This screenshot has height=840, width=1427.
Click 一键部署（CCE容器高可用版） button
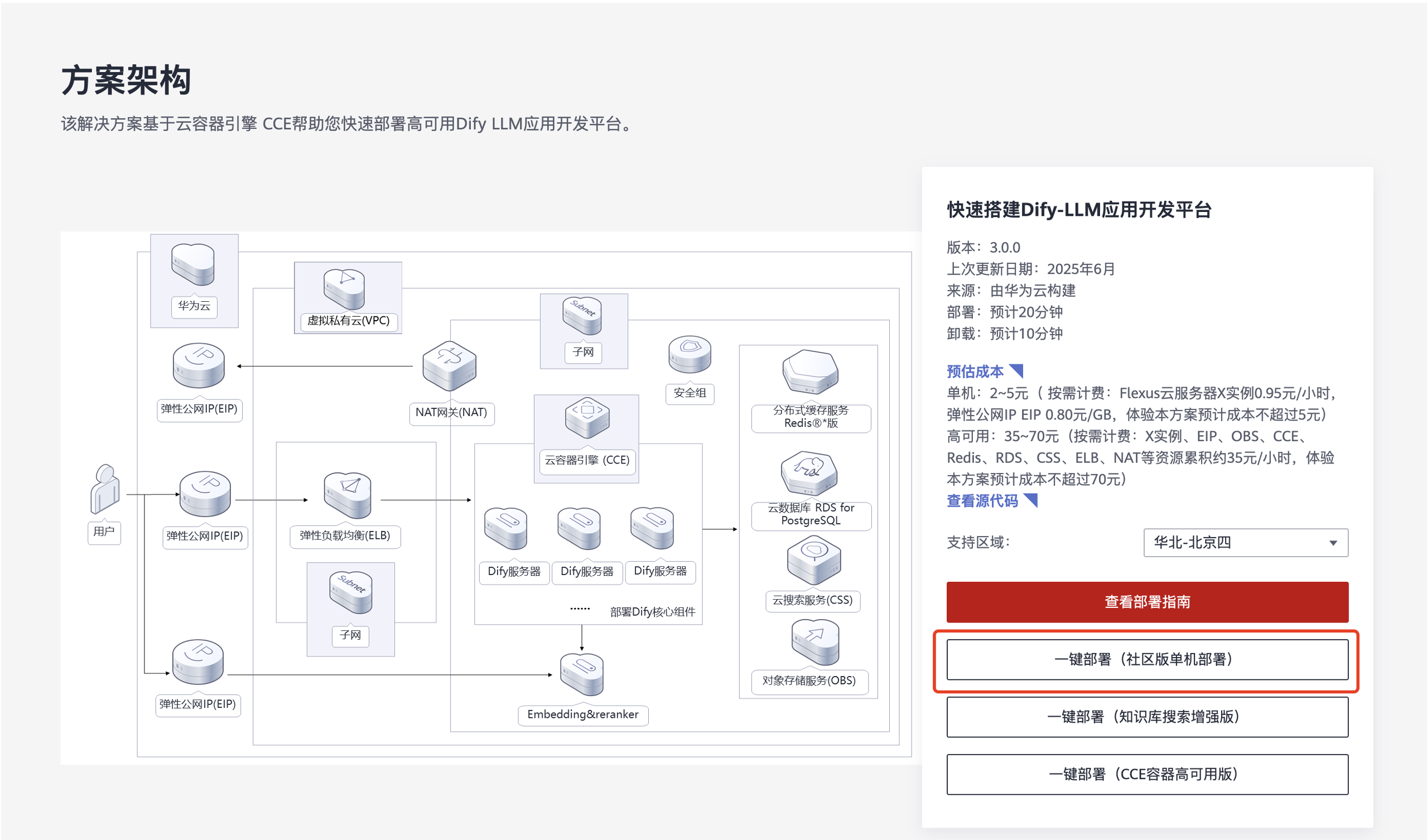pyautogui.click(x=1148, y=774)
